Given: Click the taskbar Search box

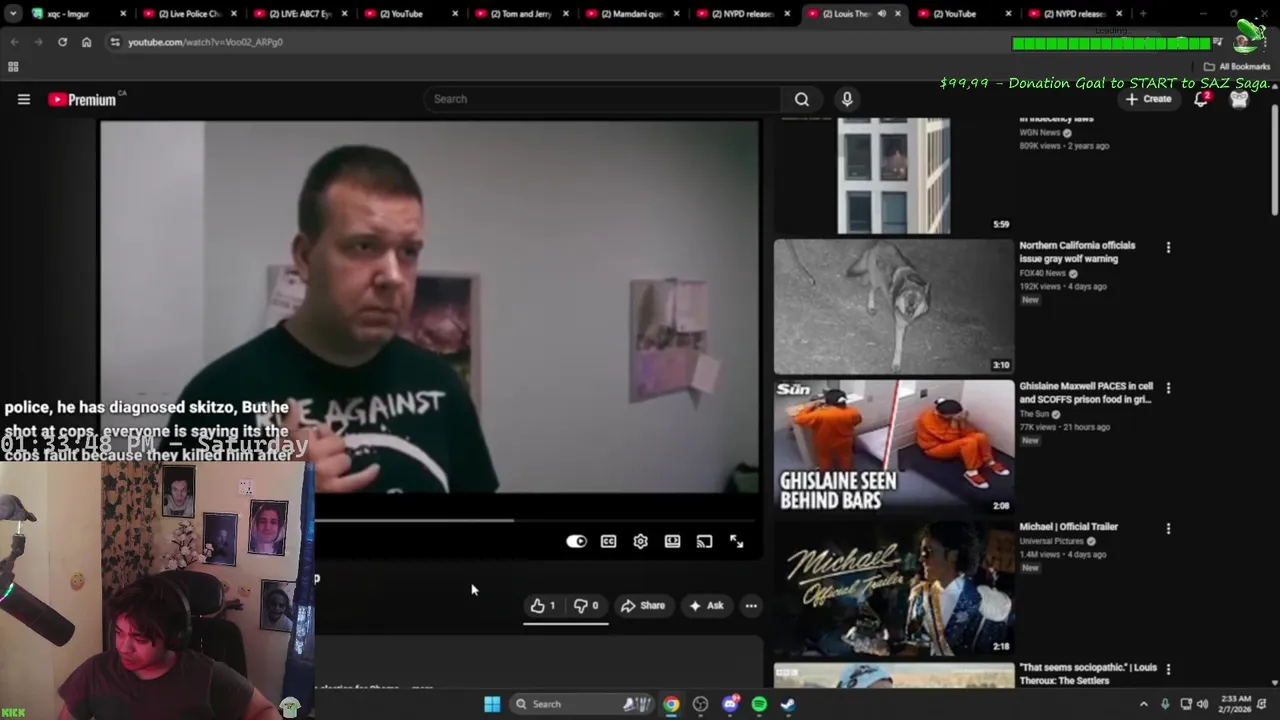Looking at the screenshot, I should point(583,704).
